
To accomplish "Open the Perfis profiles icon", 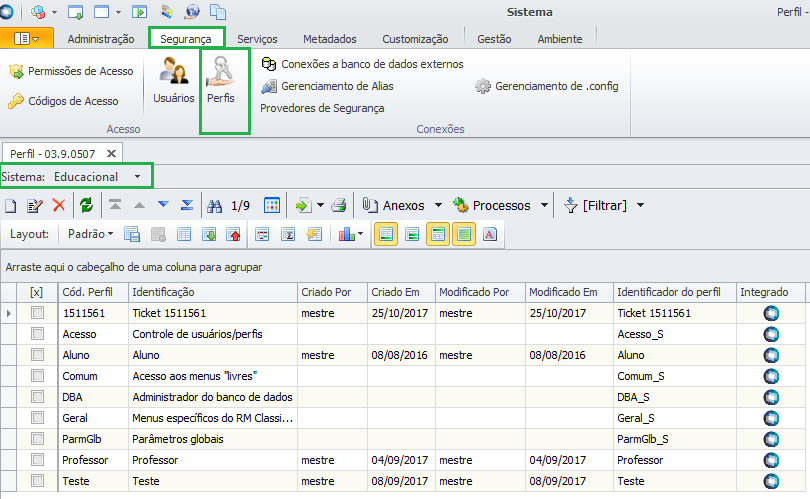I will 221,80.
